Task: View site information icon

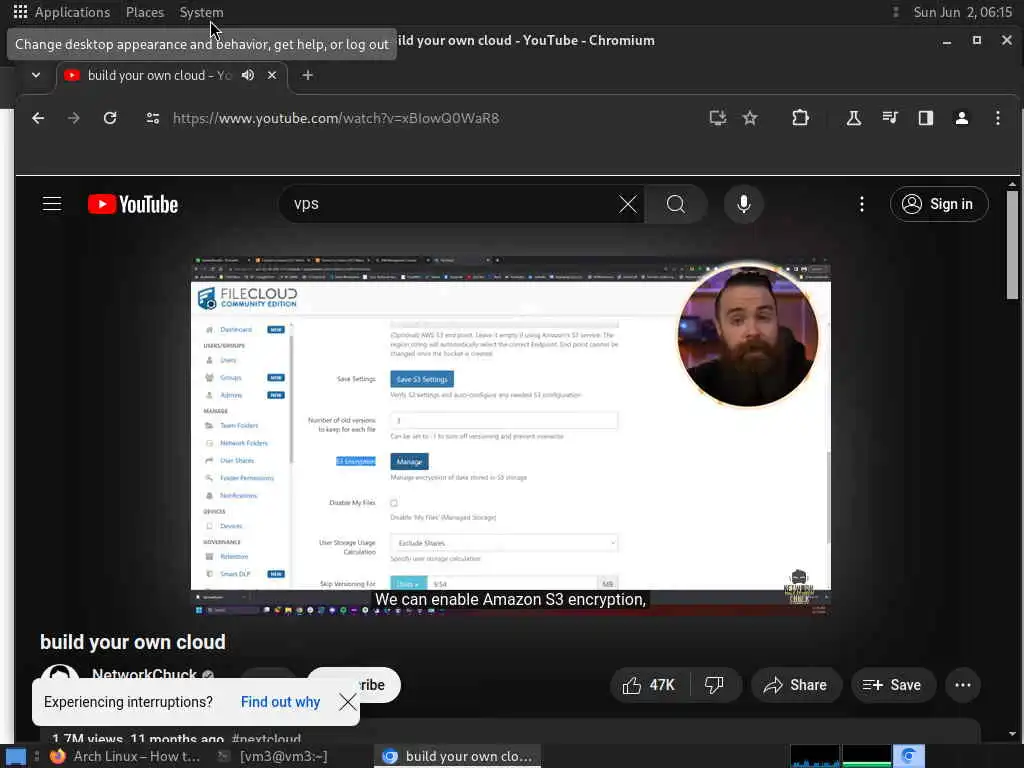Action: (x=153, y=118)
